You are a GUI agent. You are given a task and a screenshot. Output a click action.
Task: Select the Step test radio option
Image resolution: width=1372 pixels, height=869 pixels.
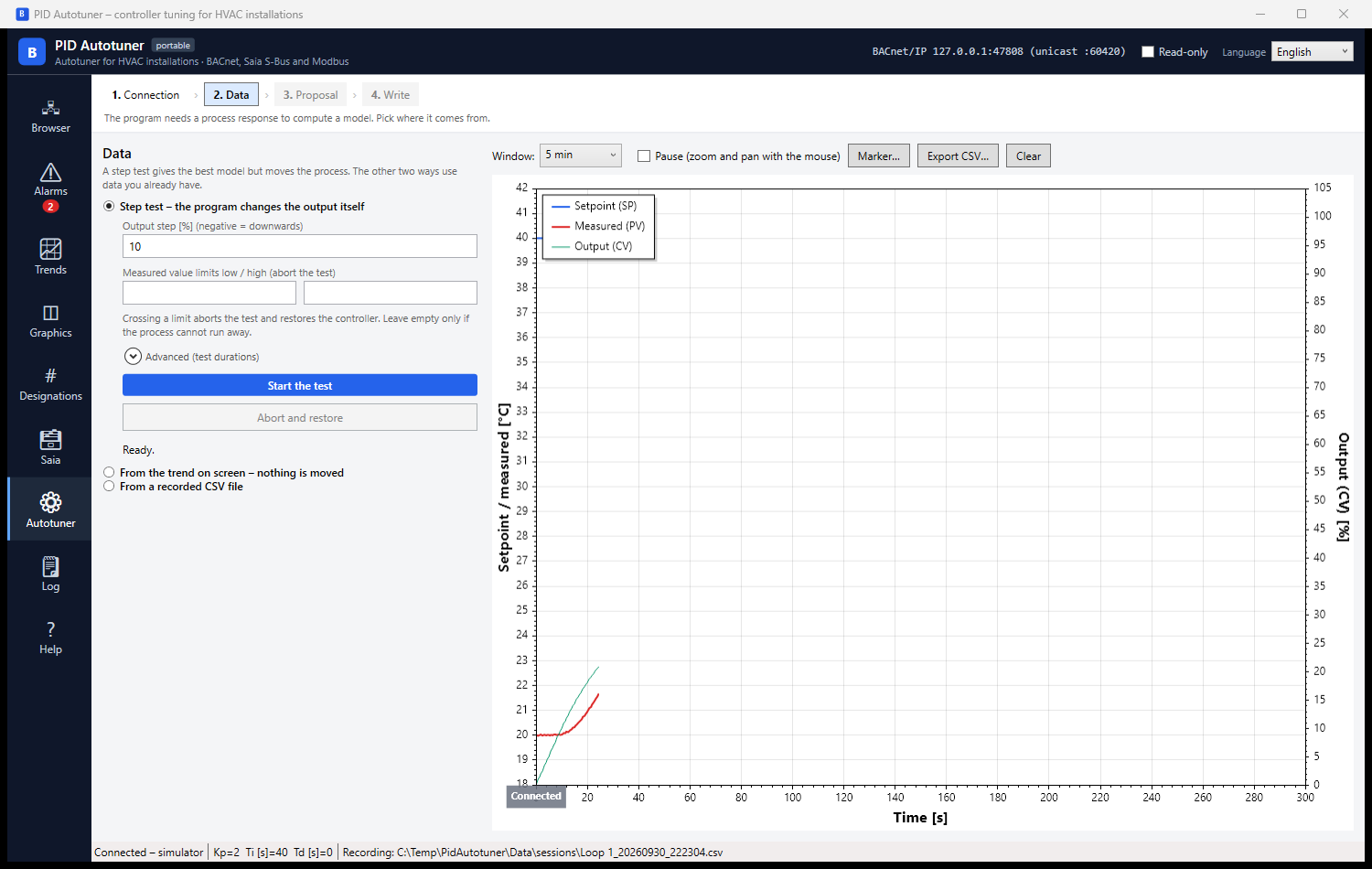coord(109,207)
